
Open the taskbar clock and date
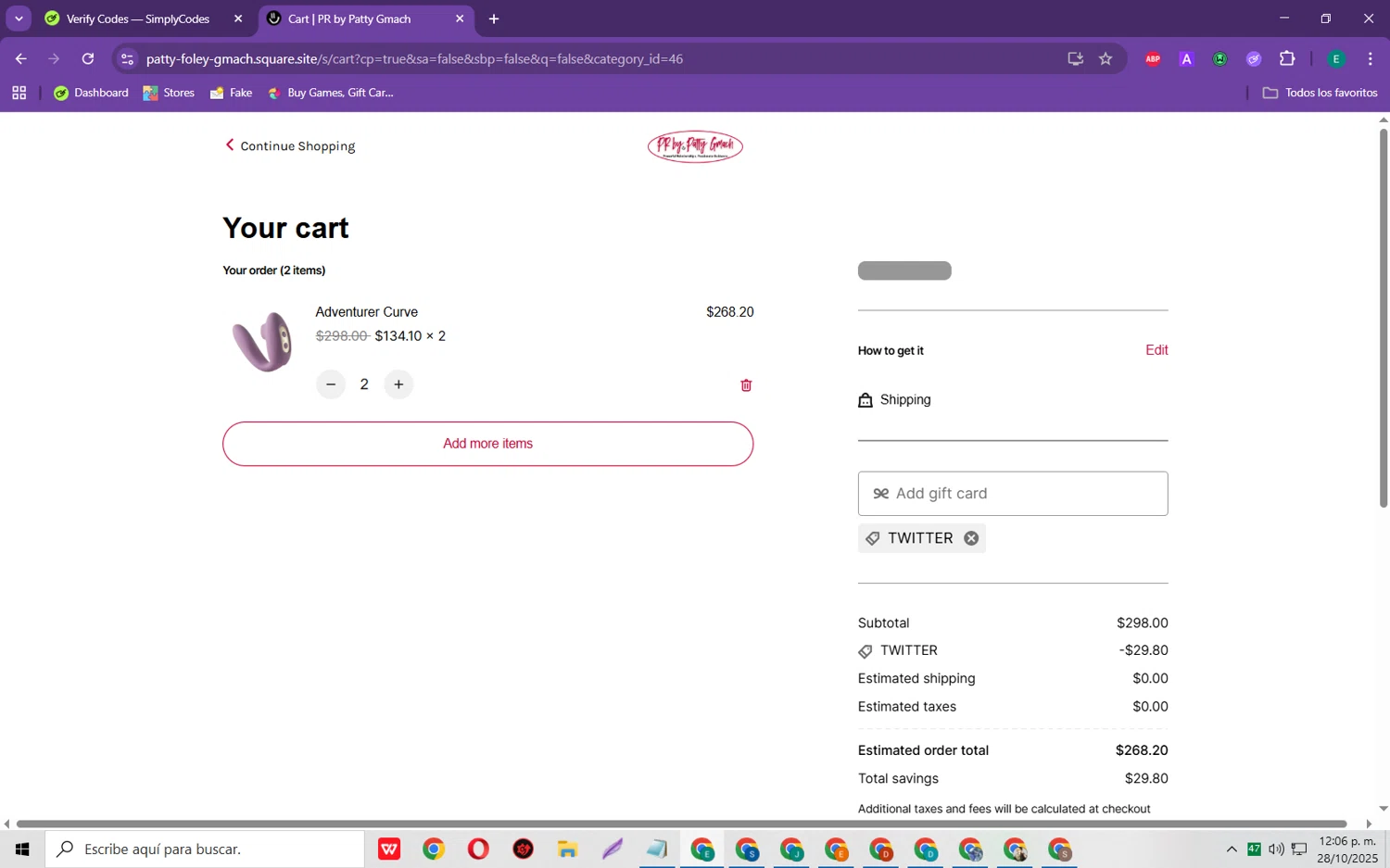(1347, 849)
